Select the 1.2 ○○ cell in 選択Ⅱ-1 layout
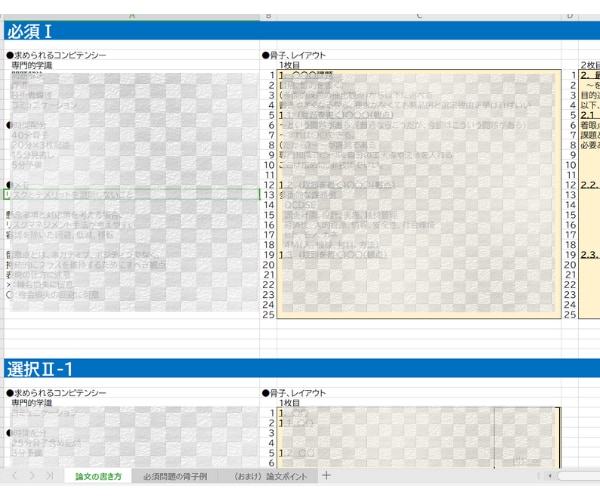 tap(297, 453)
